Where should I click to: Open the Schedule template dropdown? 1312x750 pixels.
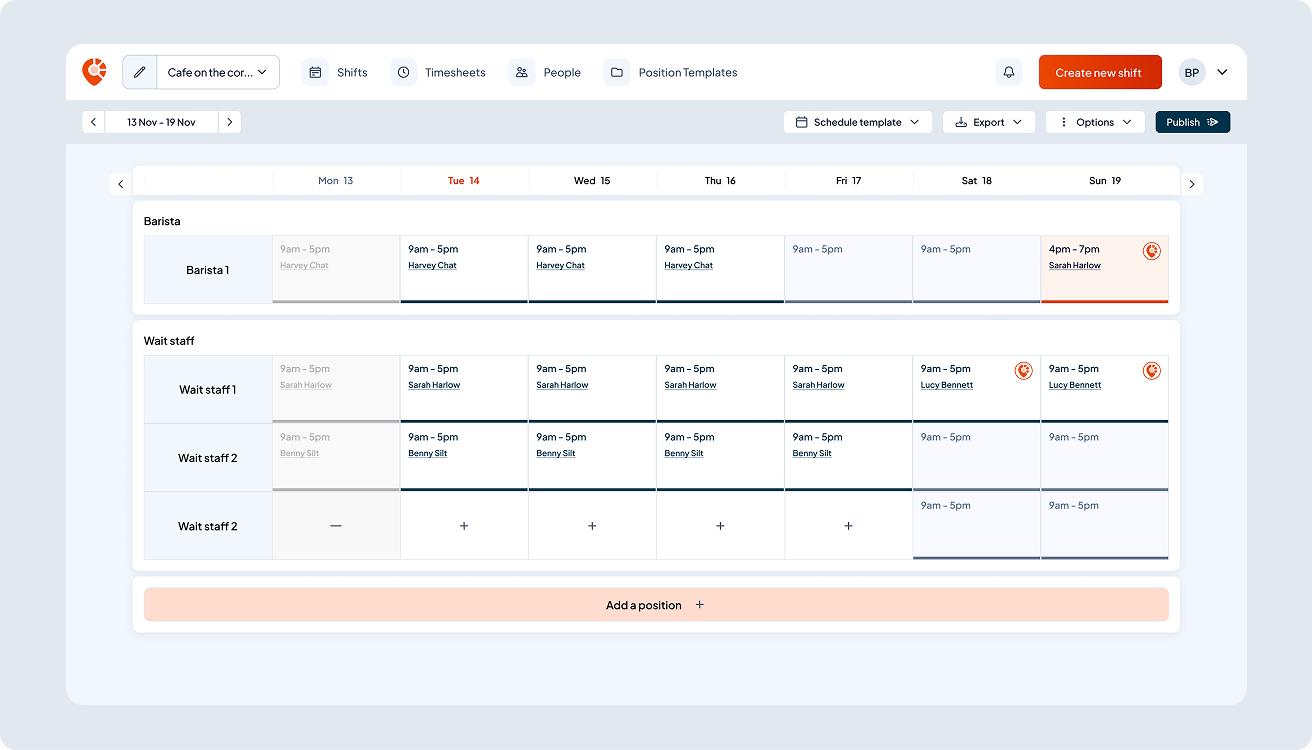pos(858,122)
